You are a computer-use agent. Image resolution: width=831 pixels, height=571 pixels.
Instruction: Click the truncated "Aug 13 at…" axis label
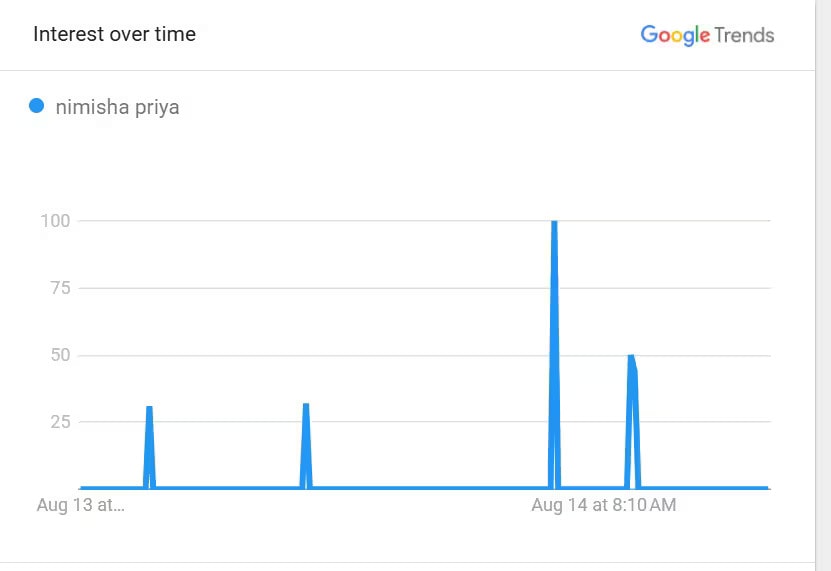(x=80, y=505)
